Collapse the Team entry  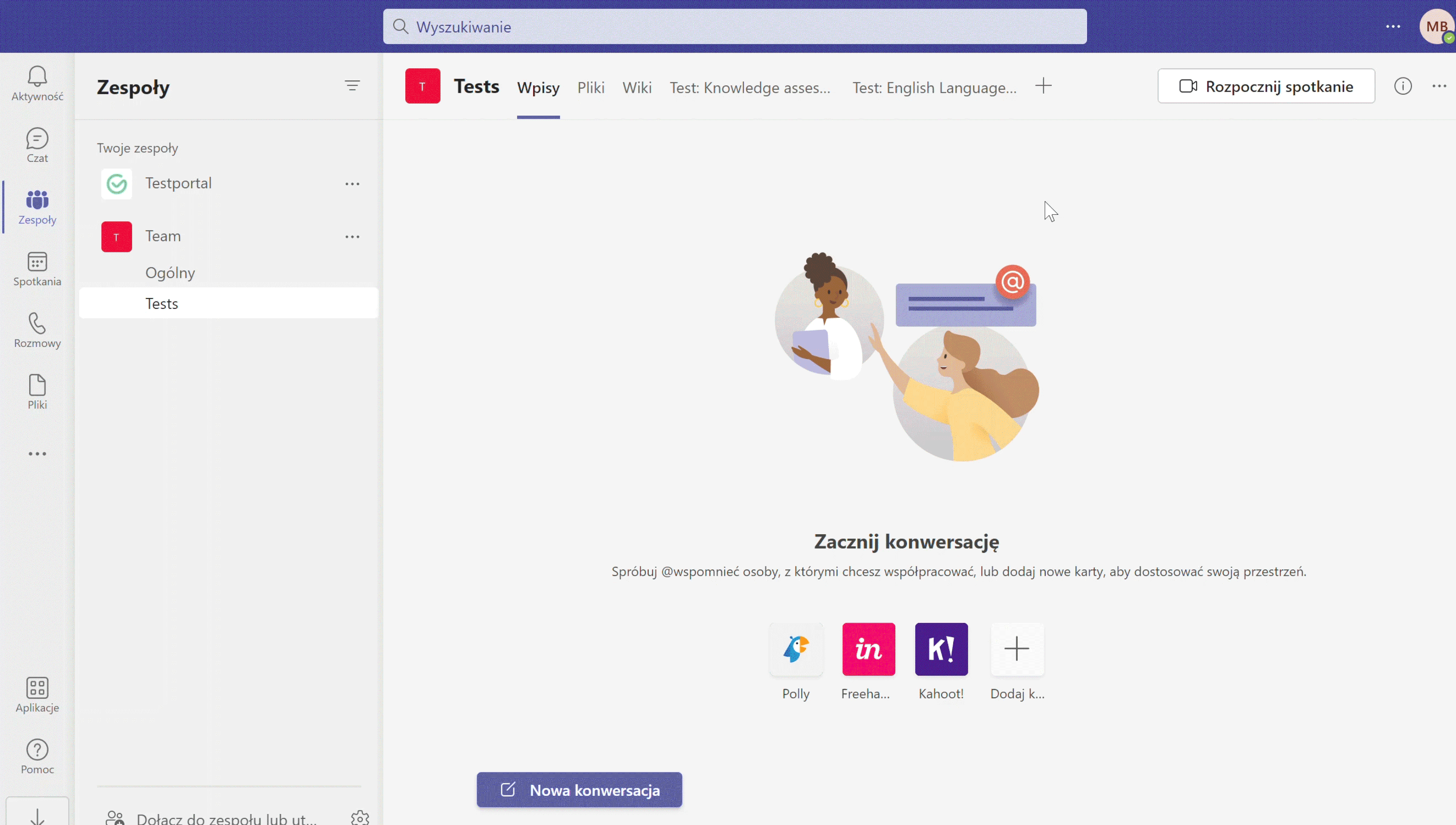[x=163, y=236]
